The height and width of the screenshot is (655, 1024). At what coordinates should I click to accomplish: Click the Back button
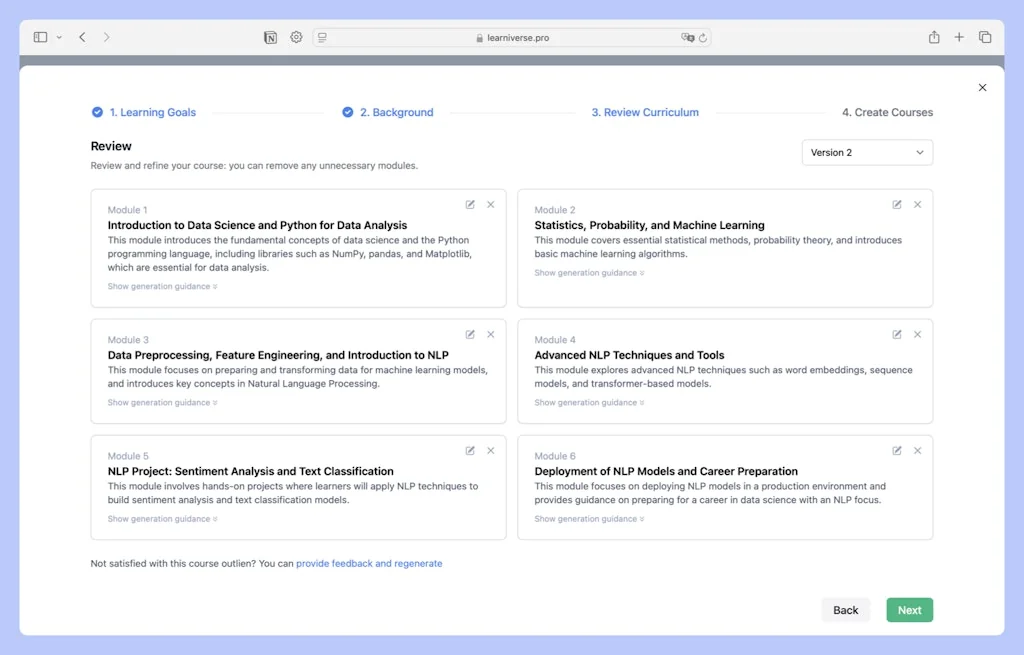845,610
